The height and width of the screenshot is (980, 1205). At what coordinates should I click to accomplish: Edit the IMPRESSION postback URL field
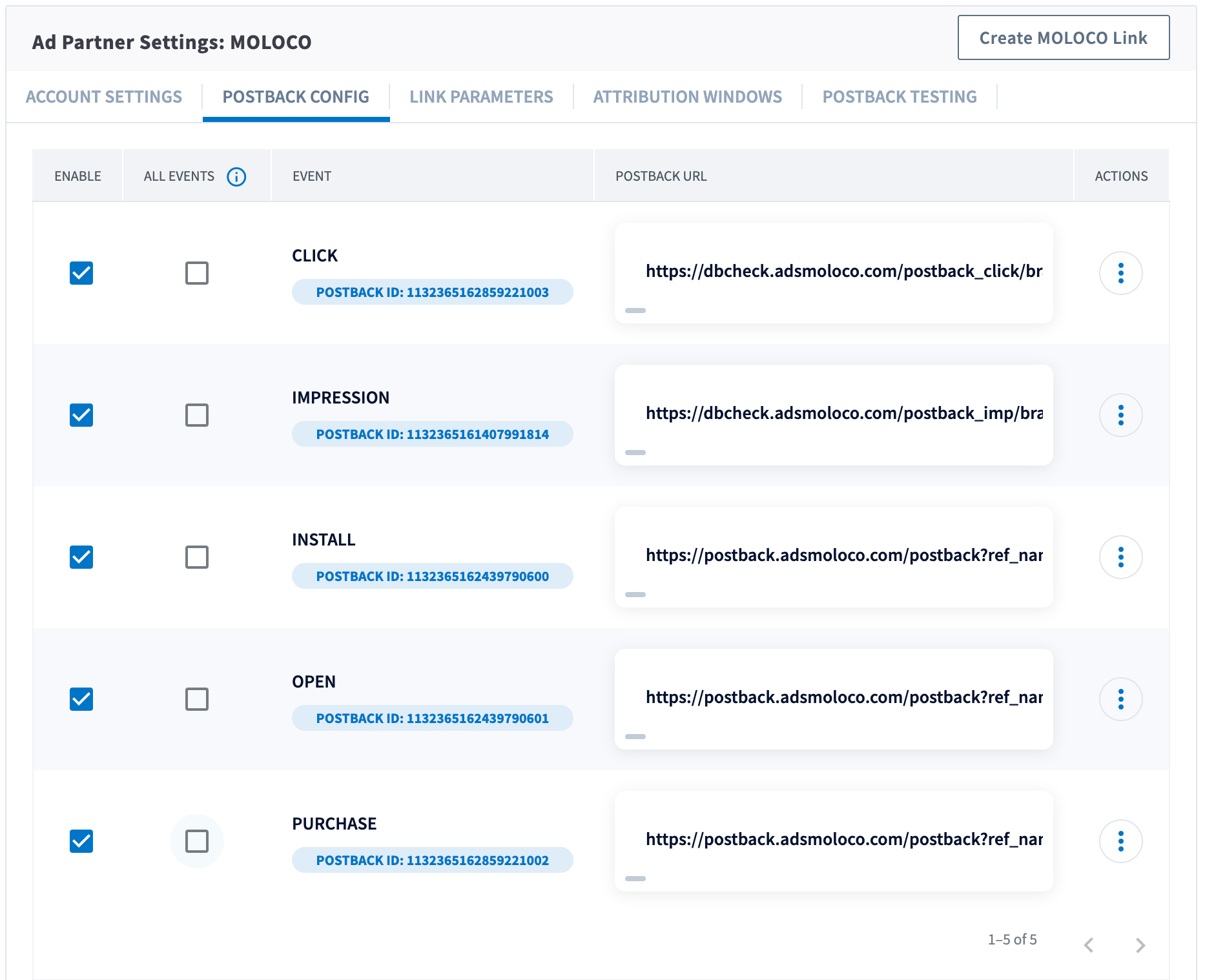pos(834,415)
